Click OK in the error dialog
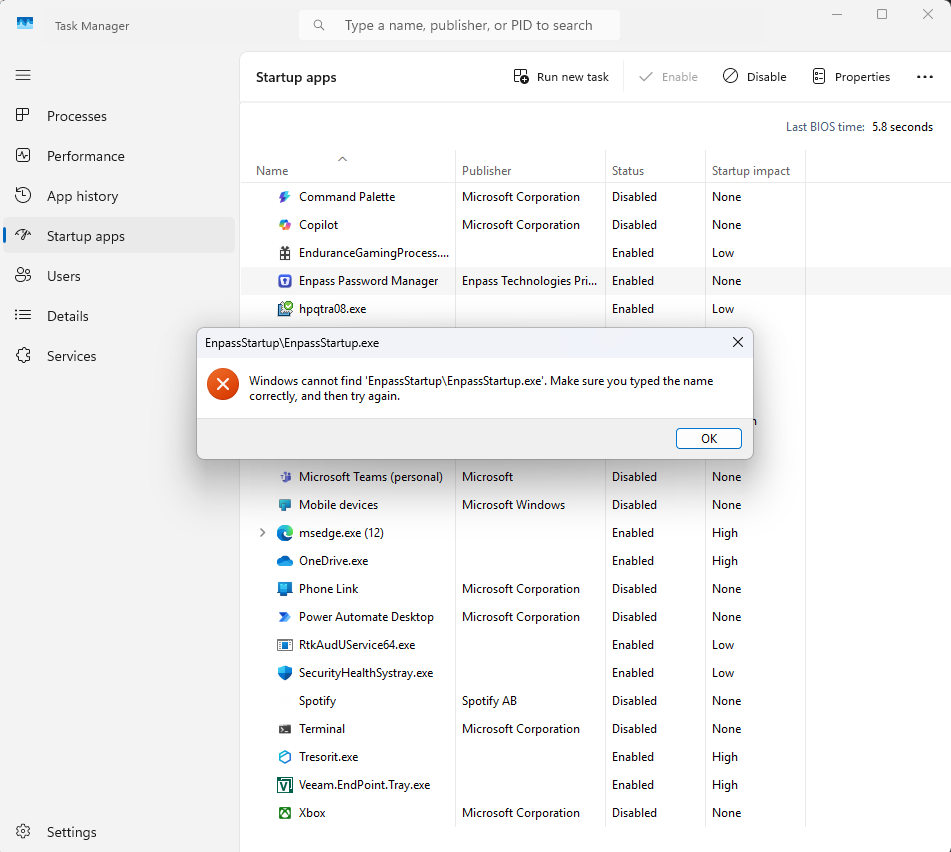 (x=708, y=438)
